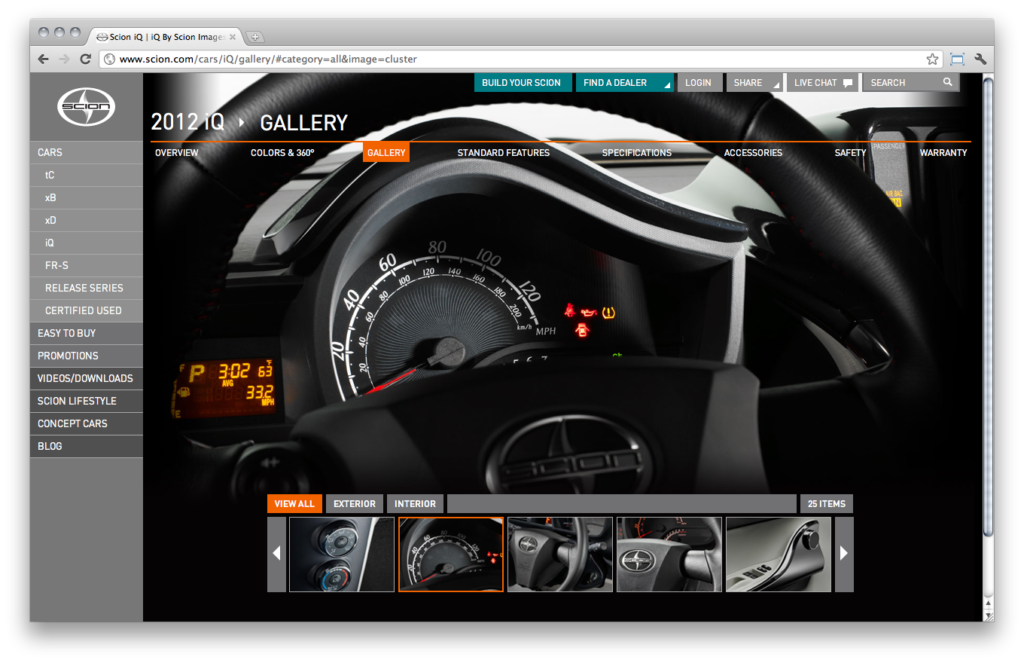Select the FR-S model in the sidebar

(x=86, y=265)
